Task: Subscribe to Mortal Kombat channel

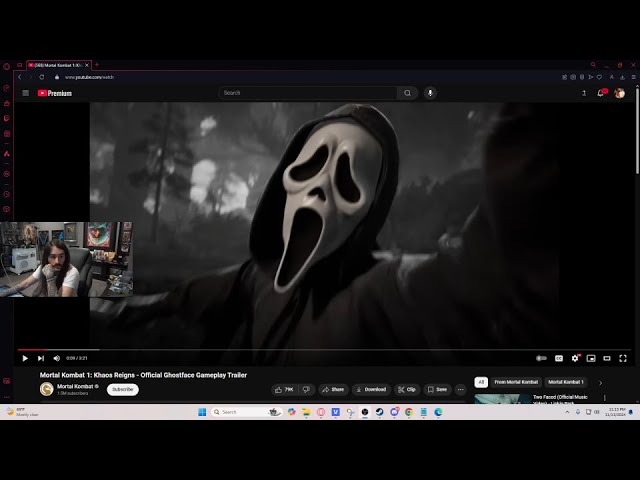Action: point(123,389)
